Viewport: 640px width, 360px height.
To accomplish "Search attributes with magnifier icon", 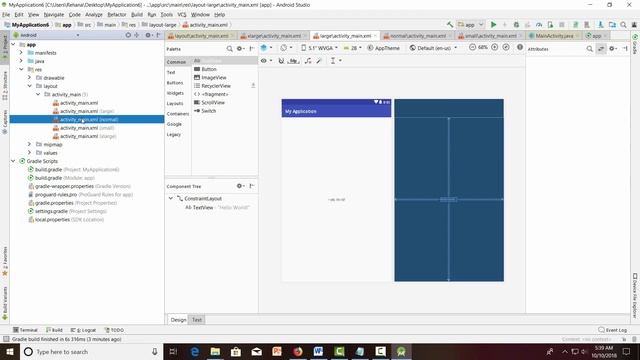I will click(589, 49).
